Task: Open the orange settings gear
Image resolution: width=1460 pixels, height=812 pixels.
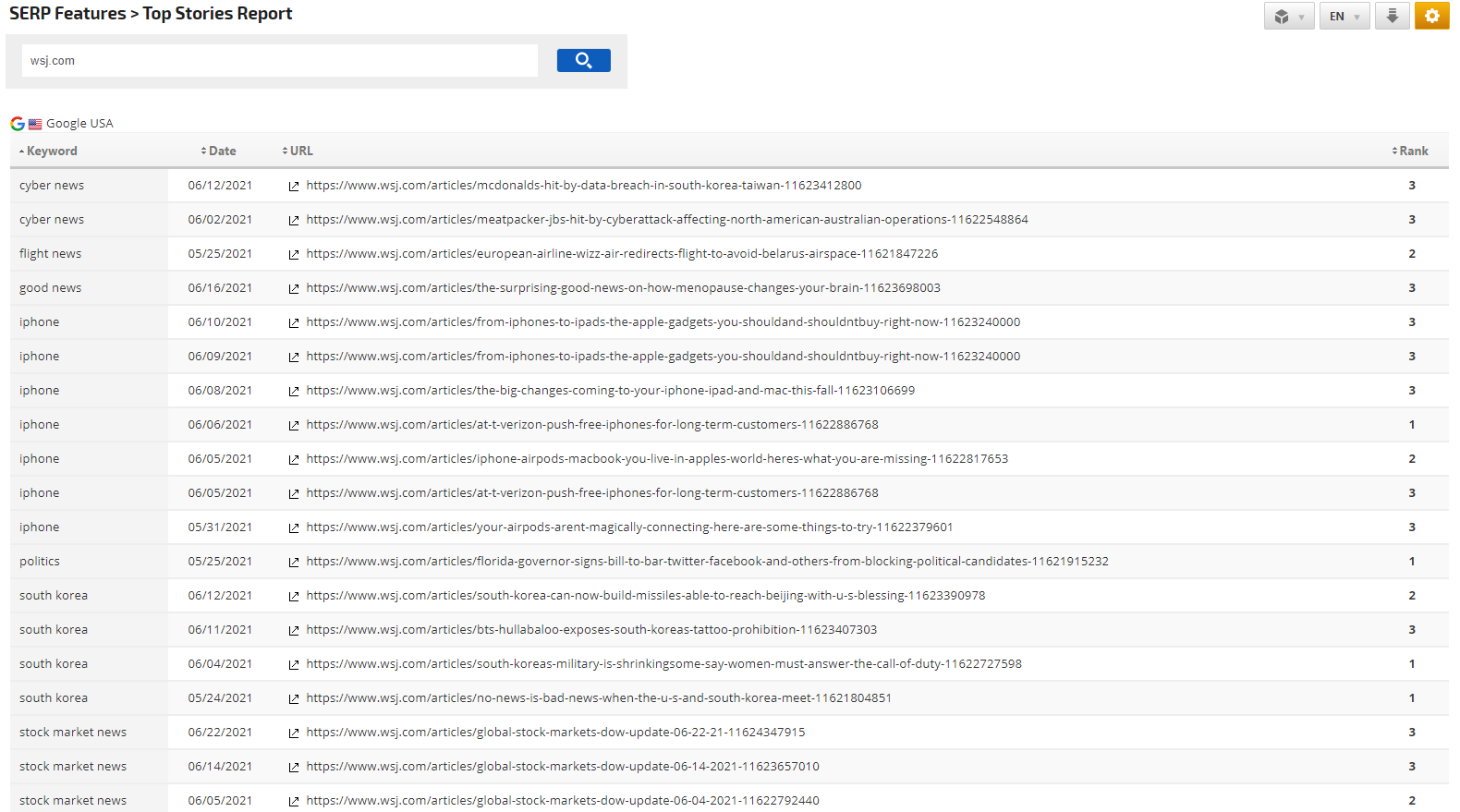Action: [1431, 17]
